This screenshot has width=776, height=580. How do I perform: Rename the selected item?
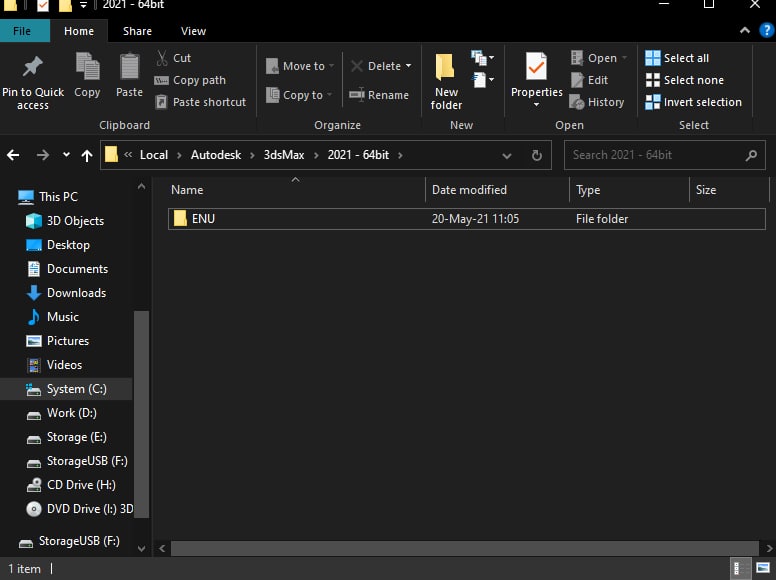point(379,95)
